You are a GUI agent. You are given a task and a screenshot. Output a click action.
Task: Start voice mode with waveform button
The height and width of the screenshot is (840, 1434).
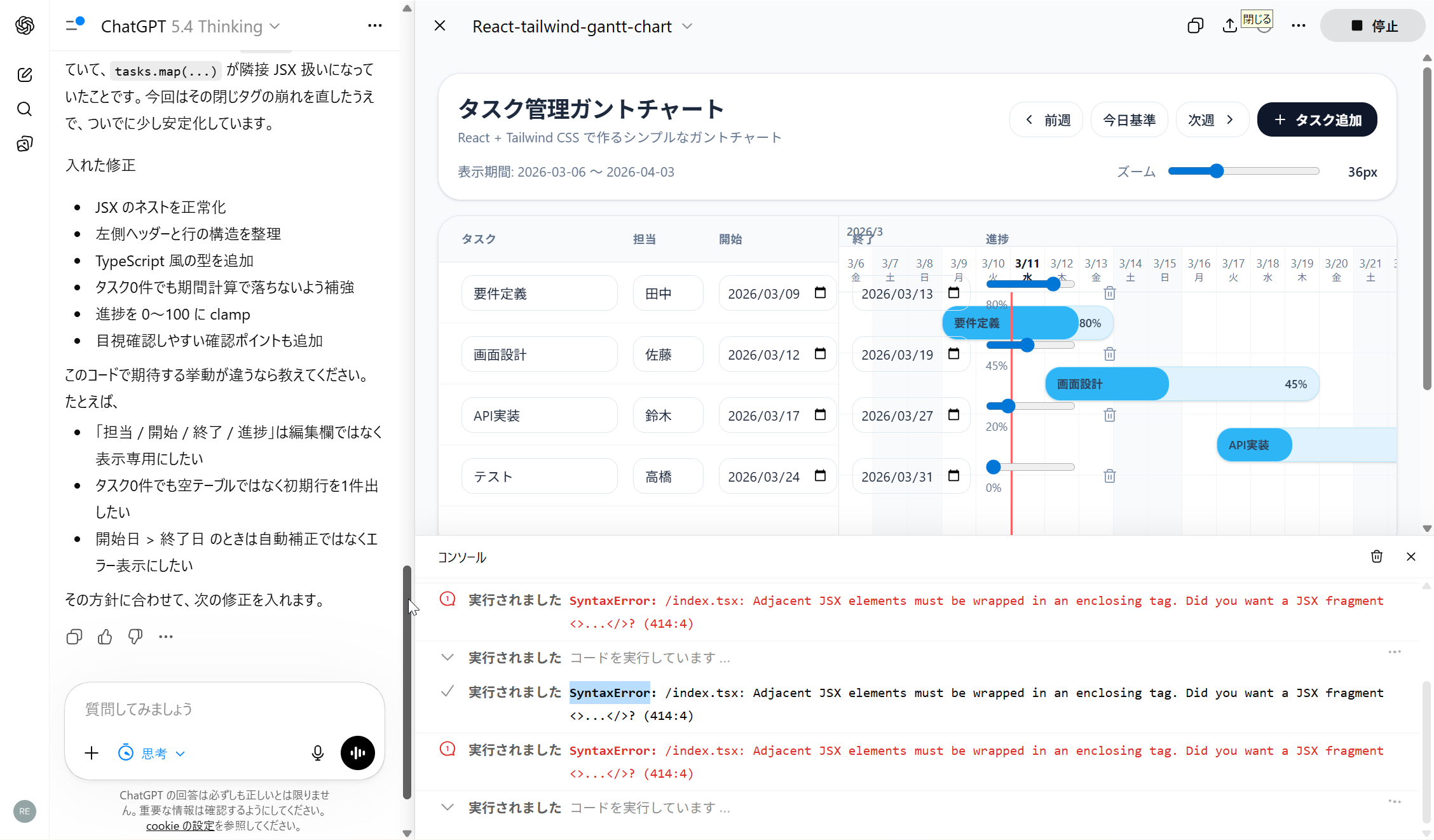pyautogui.click(x=358, y=753)
